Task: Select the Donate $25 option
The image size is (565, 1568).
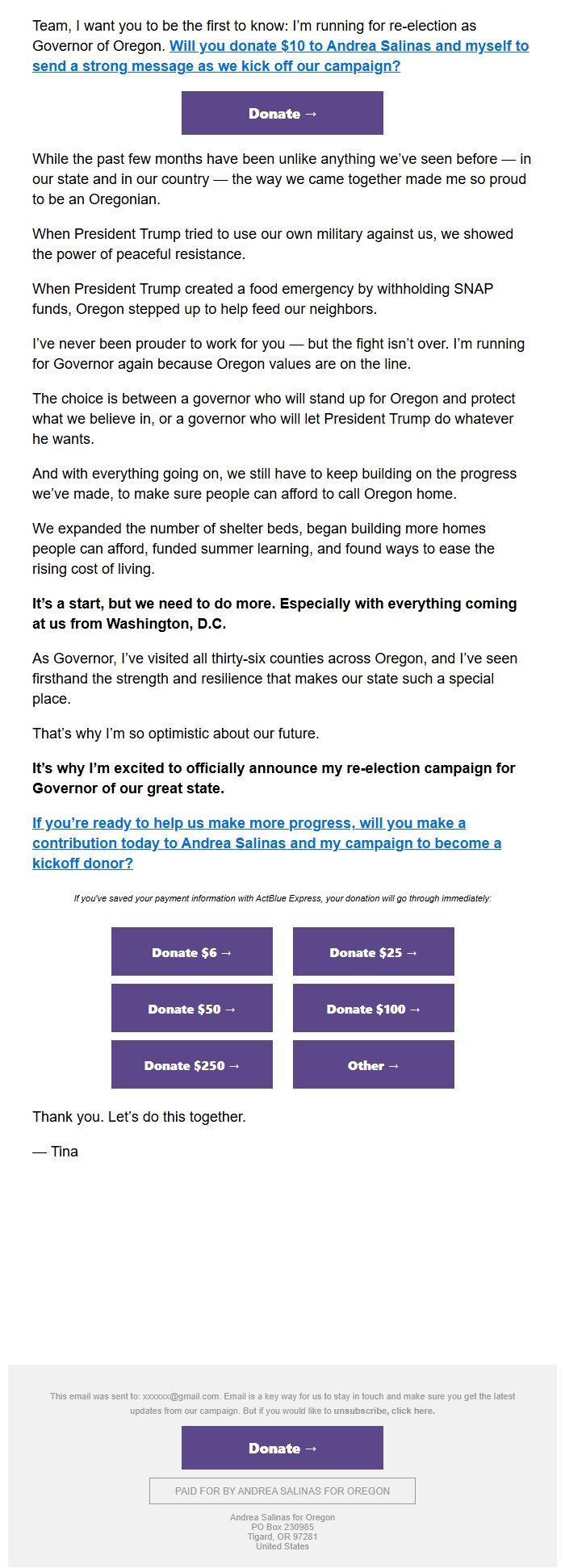Action: (373, 952)
